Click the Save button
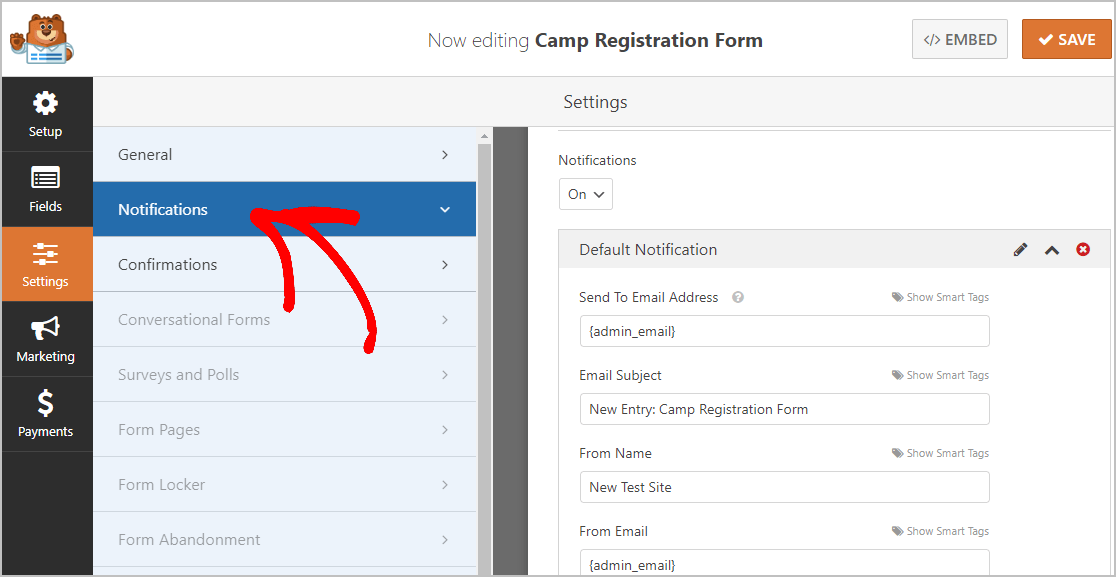This screenshot has width=1116, height=577. (x=1066, y=39)
